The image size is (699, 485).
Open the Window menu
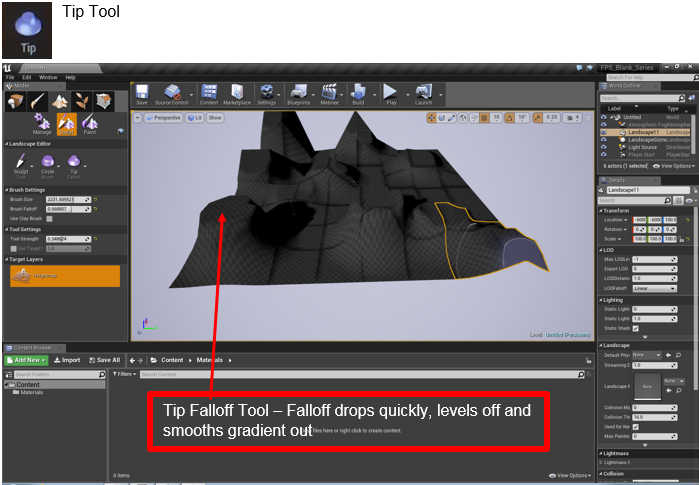[48, 77]
